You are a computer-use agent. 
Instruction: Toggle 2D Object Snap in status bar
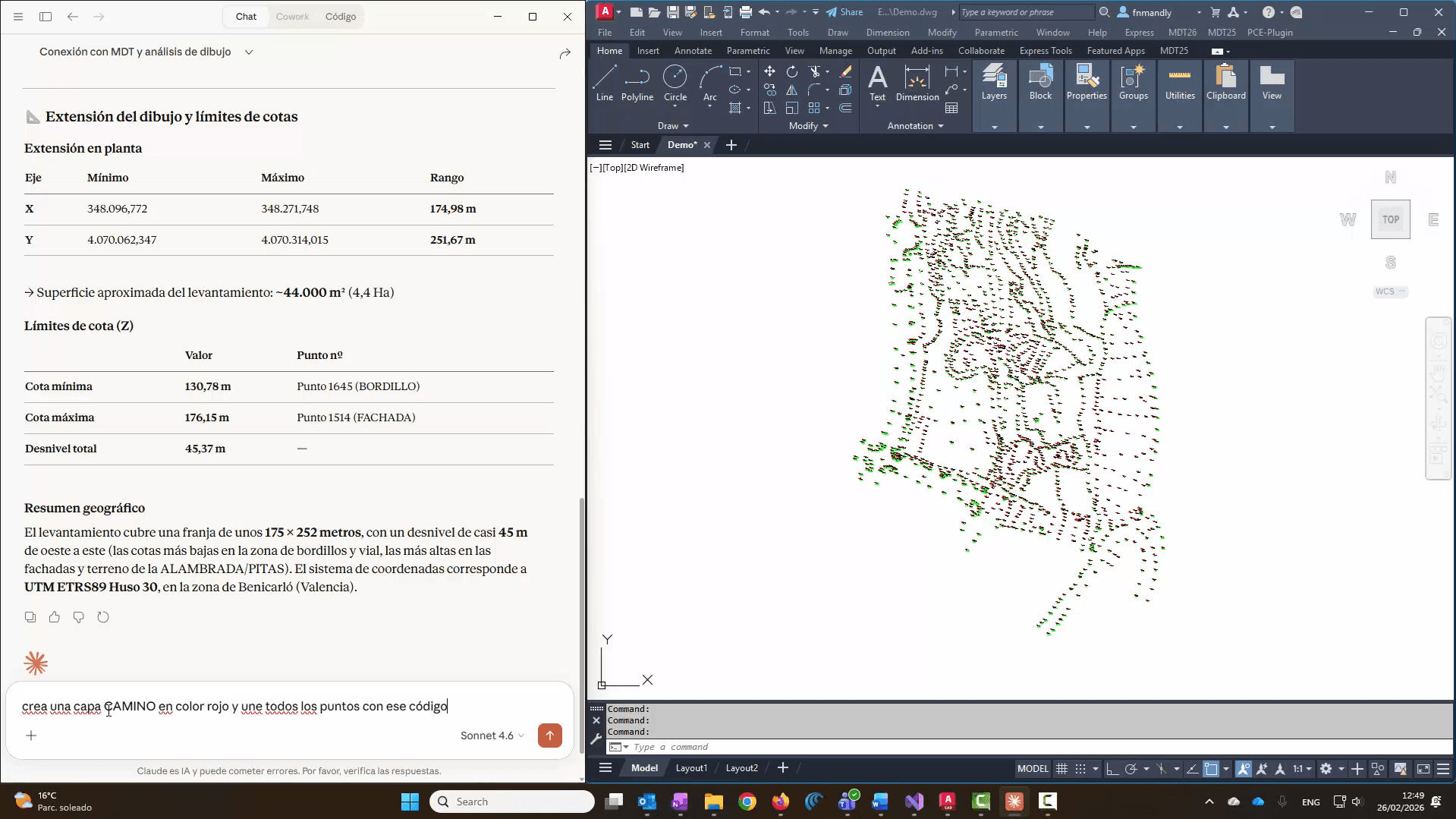click(x=1212, y=769)
